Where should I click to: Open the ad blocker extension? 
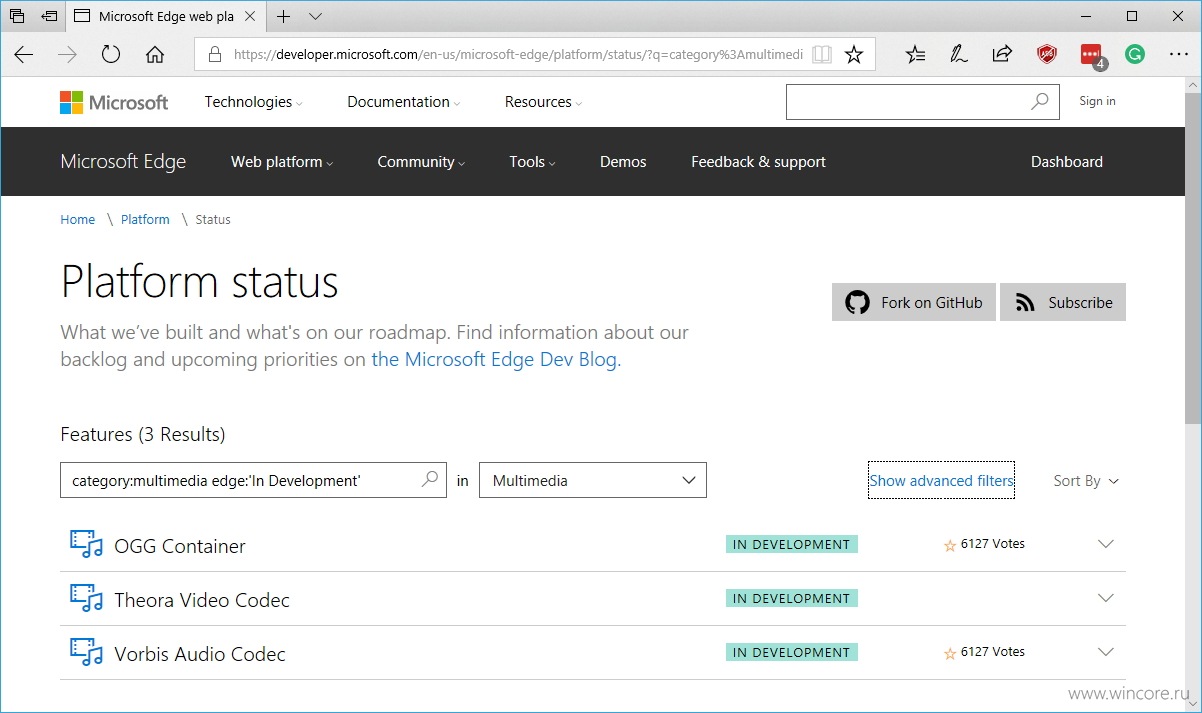click(x=1046, y=55)
